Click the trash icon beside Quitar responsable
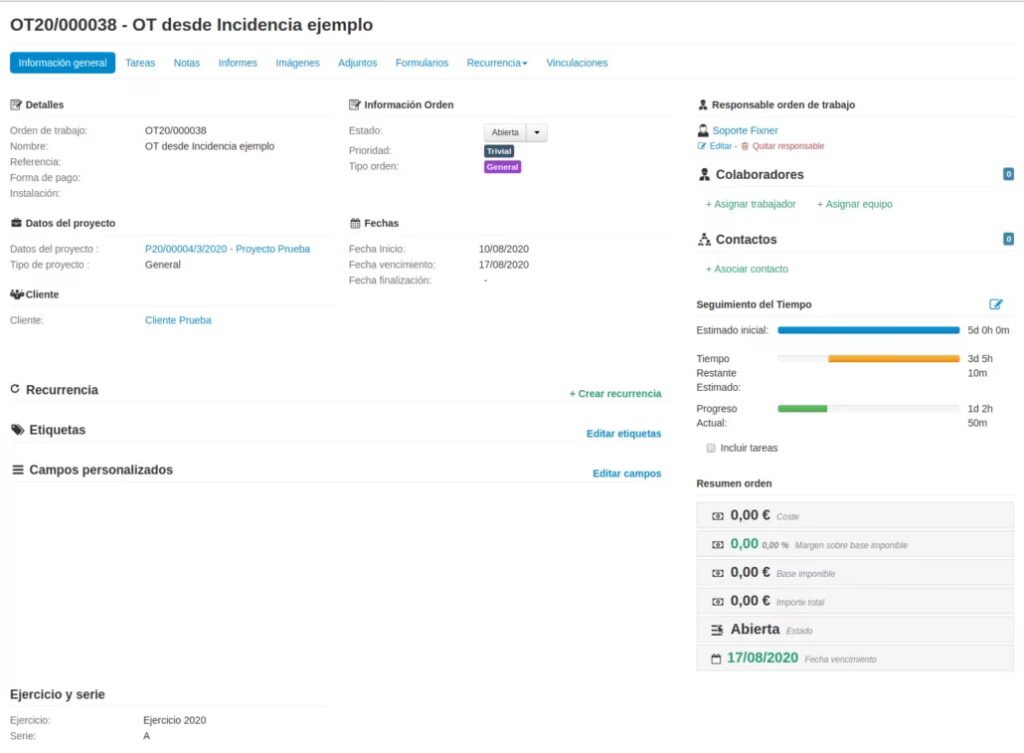The image size is (1024, 753). click(x=744, y=146)
